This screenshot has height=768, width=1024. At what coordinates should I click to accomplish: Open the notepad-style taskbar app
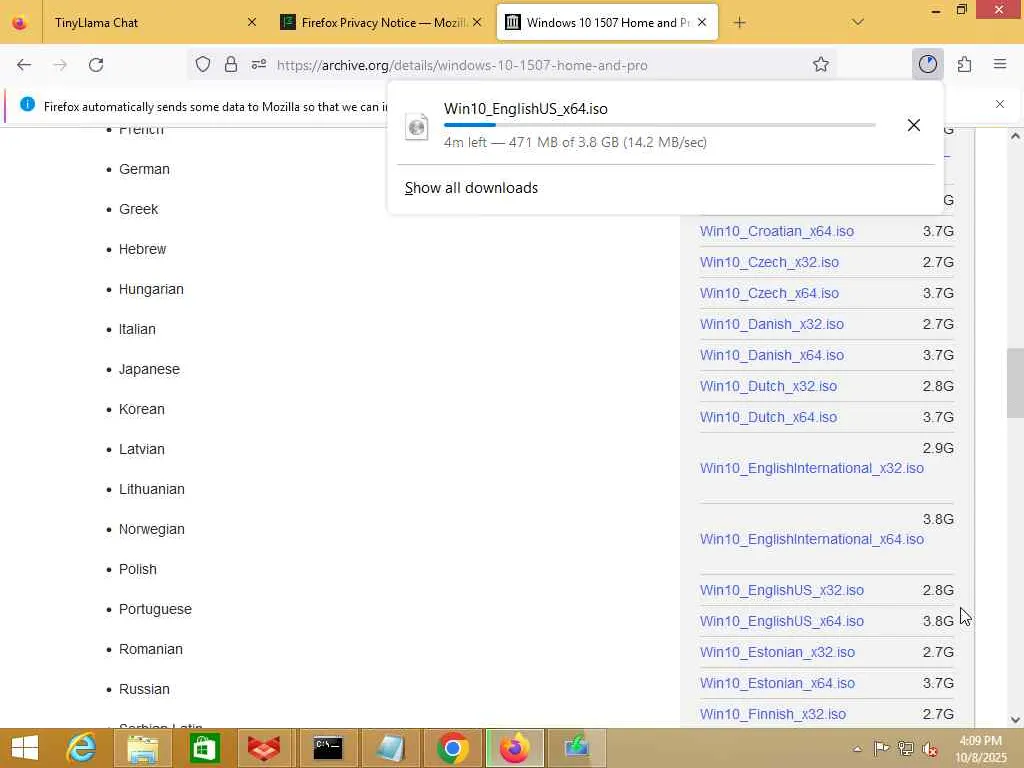pyautogui.click(x=390, y=748)
